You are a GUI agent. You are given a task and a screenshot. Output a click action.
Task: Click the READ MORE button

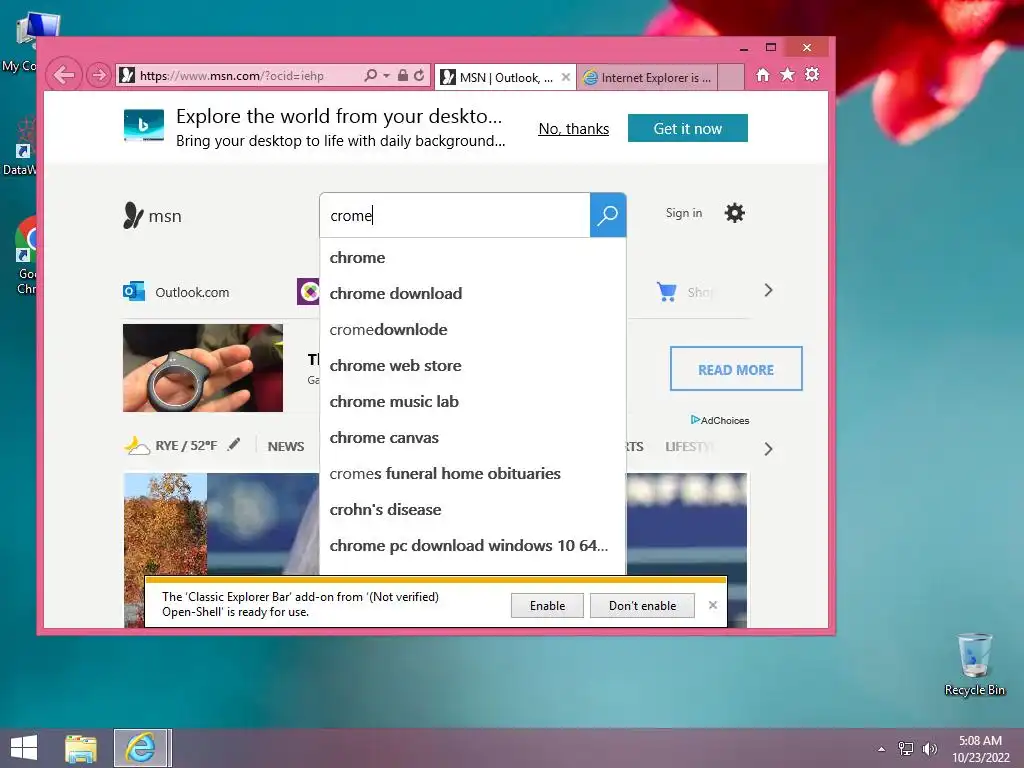736,369
